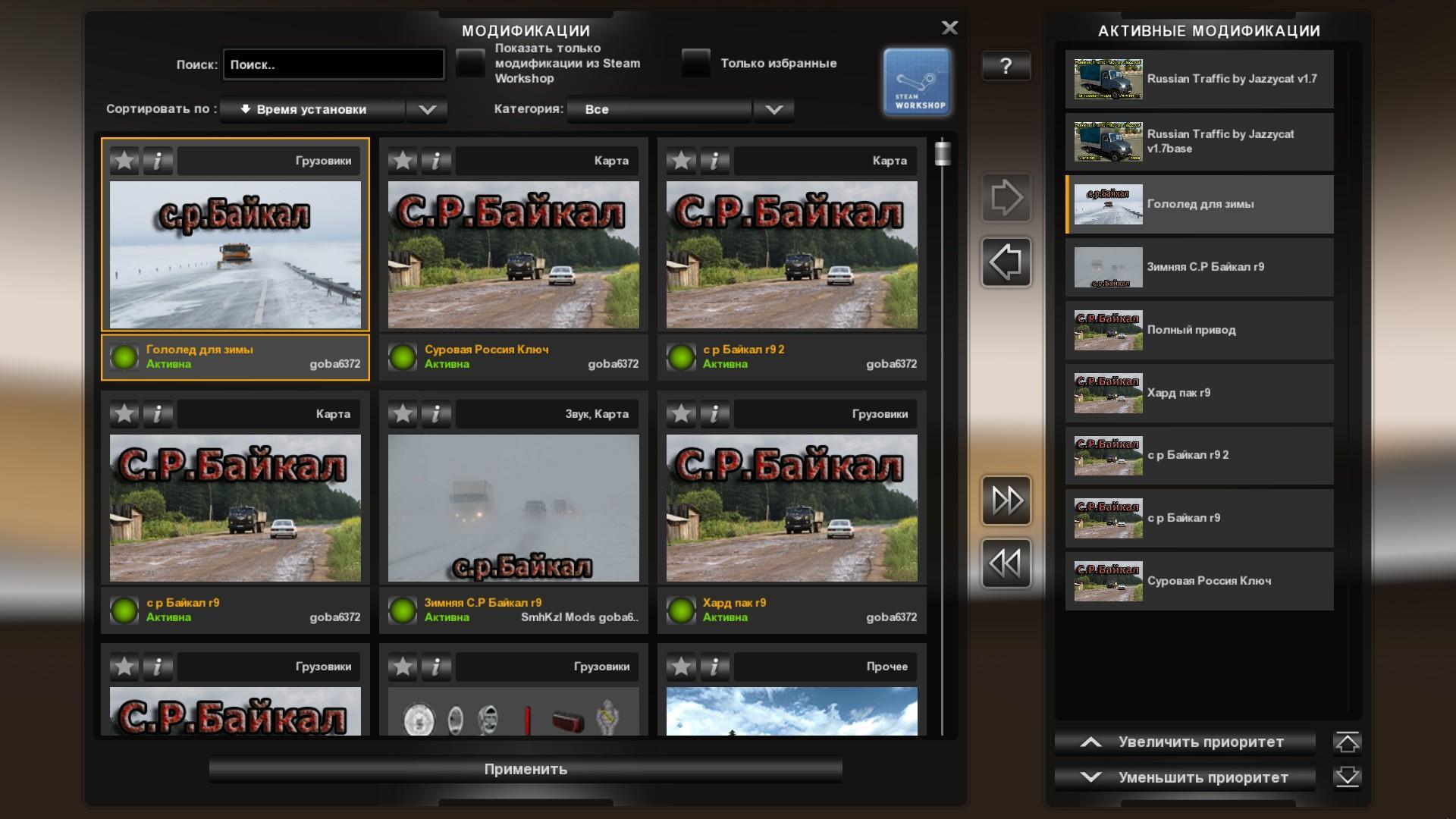
Task: Open info for Суровая Россия Ключ mod
Action: tap(436, 161)
